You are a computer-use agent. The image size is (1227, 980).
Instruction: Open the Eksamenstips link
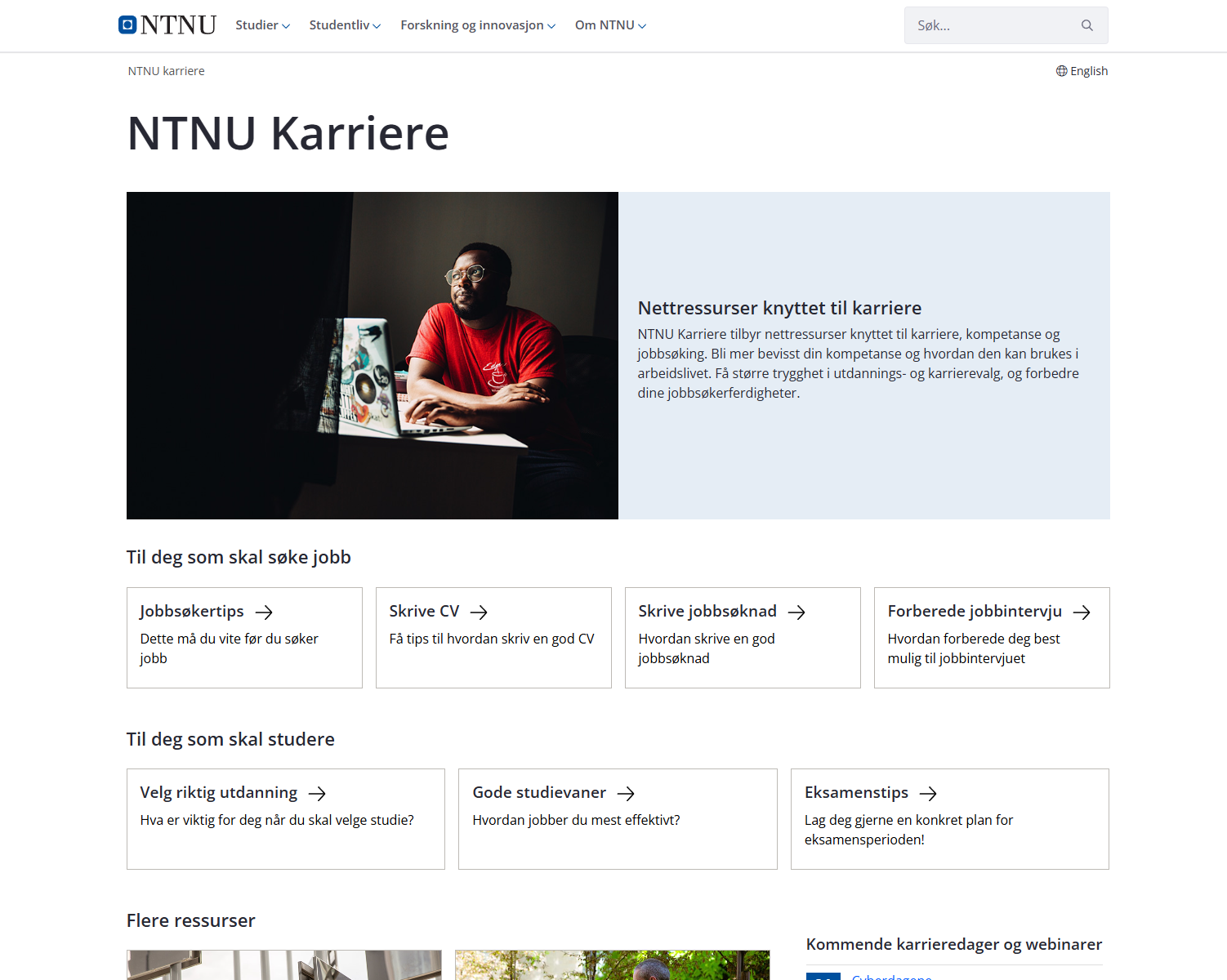point(856,792)
